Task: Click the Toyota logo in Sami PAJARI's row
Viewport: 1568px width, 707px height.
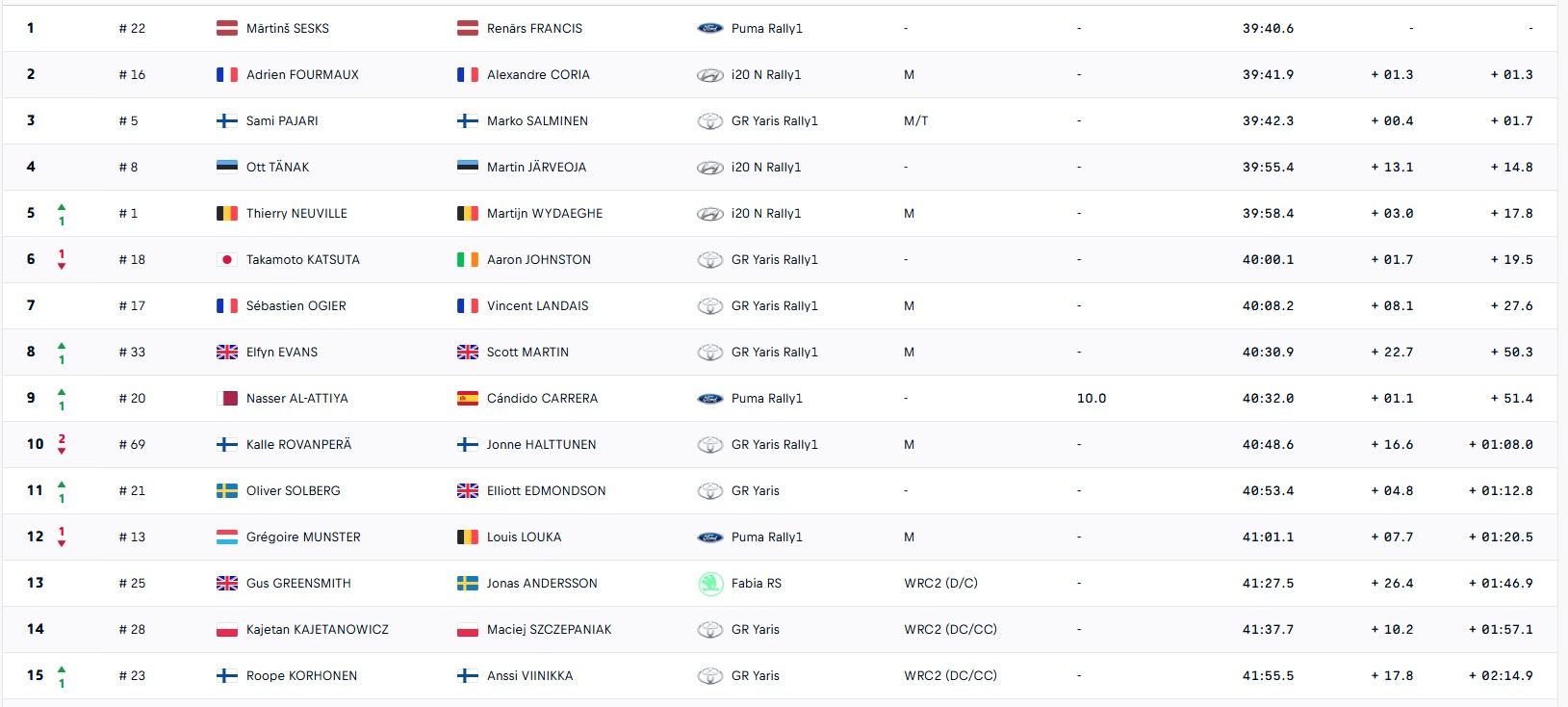Action: click(709, 121)
